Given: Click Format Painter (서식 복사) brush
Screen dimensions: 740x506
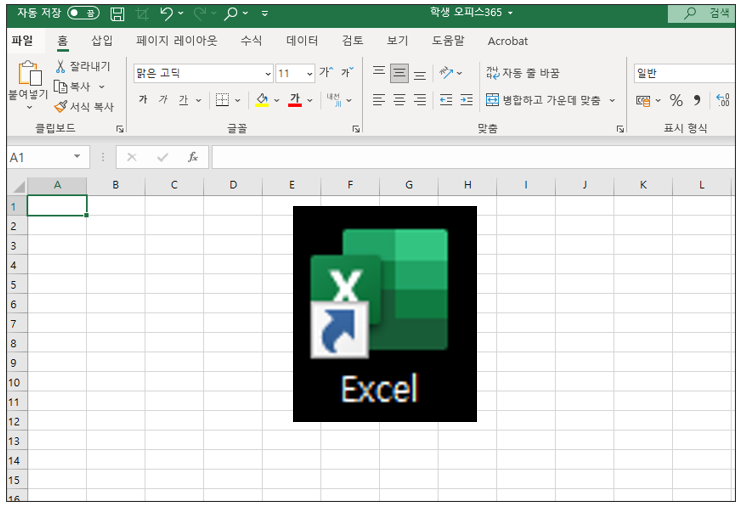Looking at the screenshot, I should click(x=60, y=107).
